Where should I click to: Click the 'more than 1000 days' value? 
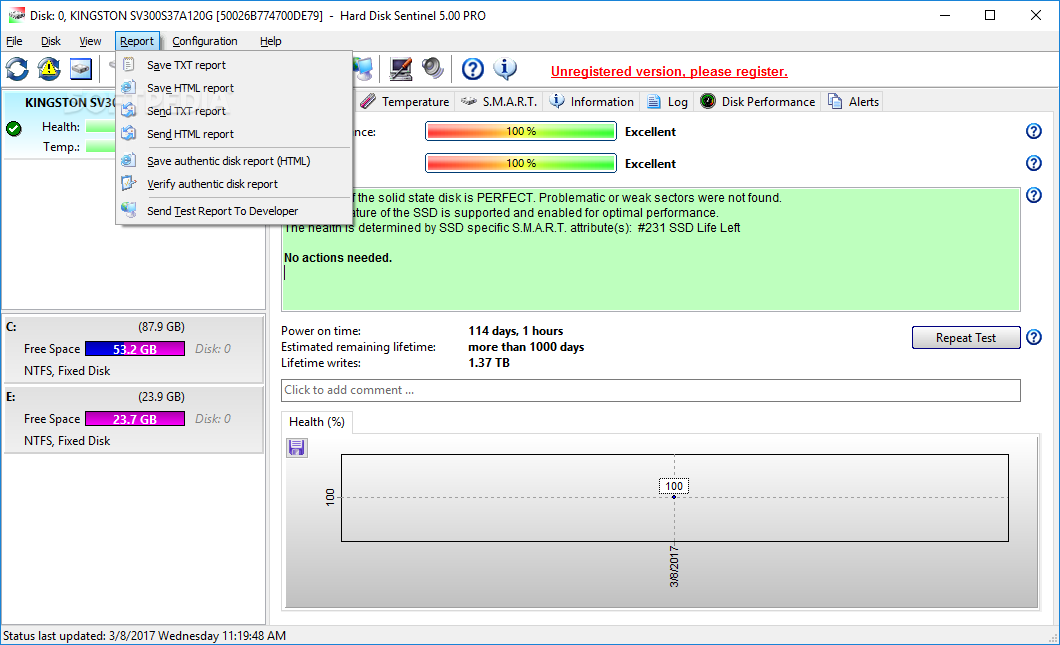point(526,347)
